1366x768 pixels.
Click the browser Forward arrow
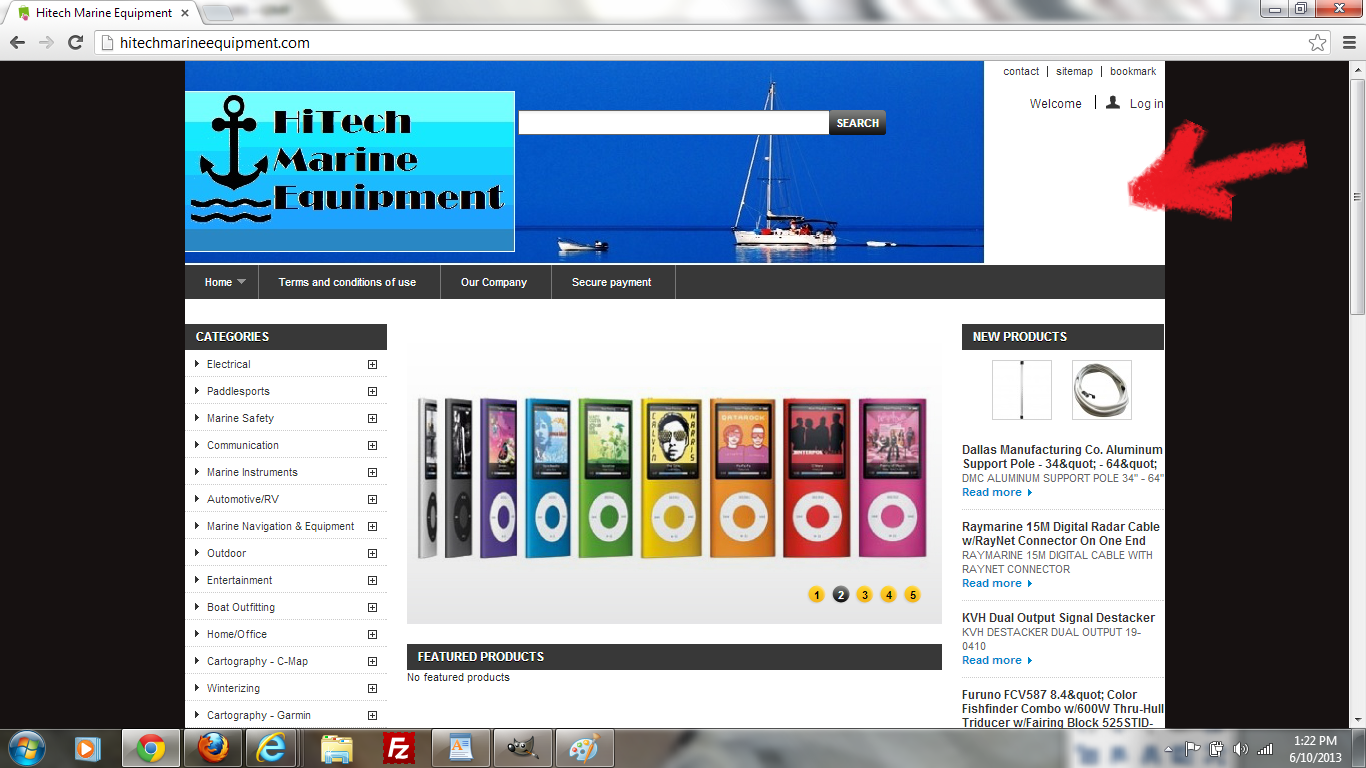tap(46, 43)
